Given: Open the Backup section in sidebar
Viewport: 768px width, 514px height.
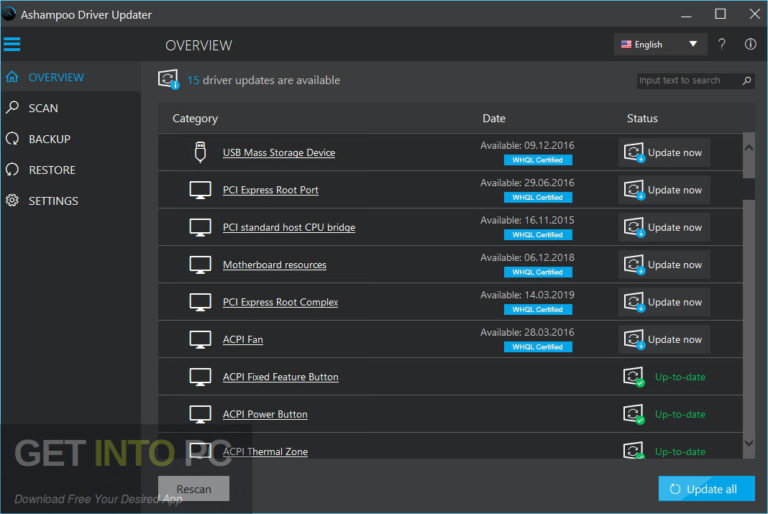Looking at the screenshot, I should tap(71, 139).
